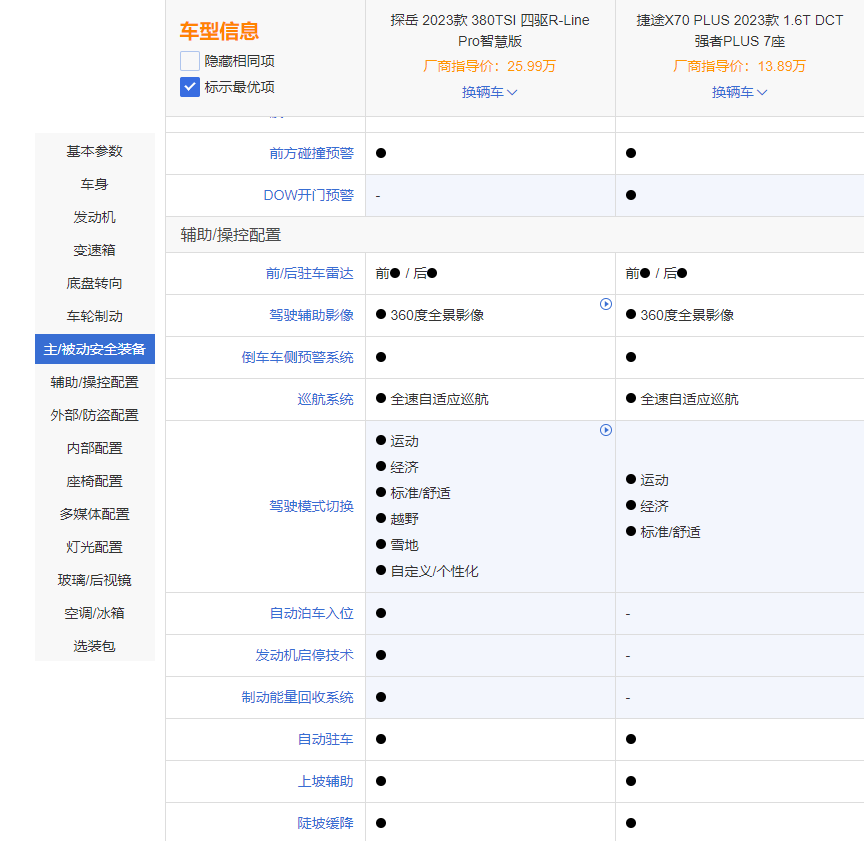Open the DOW开门预警 explanation link
Viewport: 864px width, 841px height.
(x=308, y=195)
